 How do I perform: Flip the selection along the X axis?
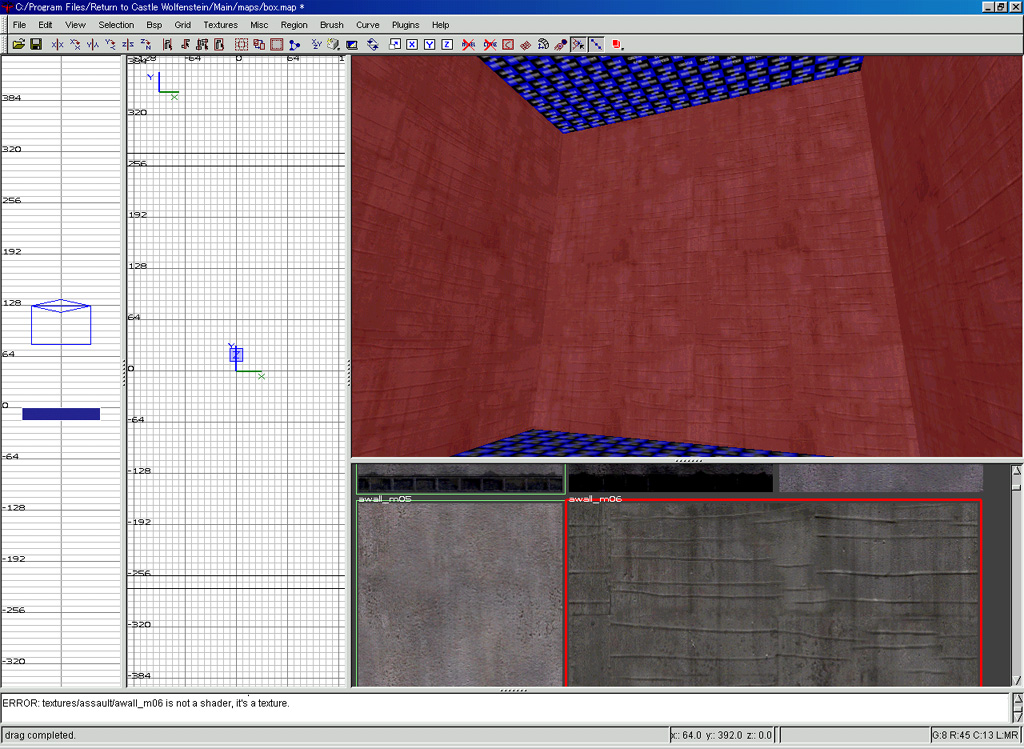(x=57, y=44)
